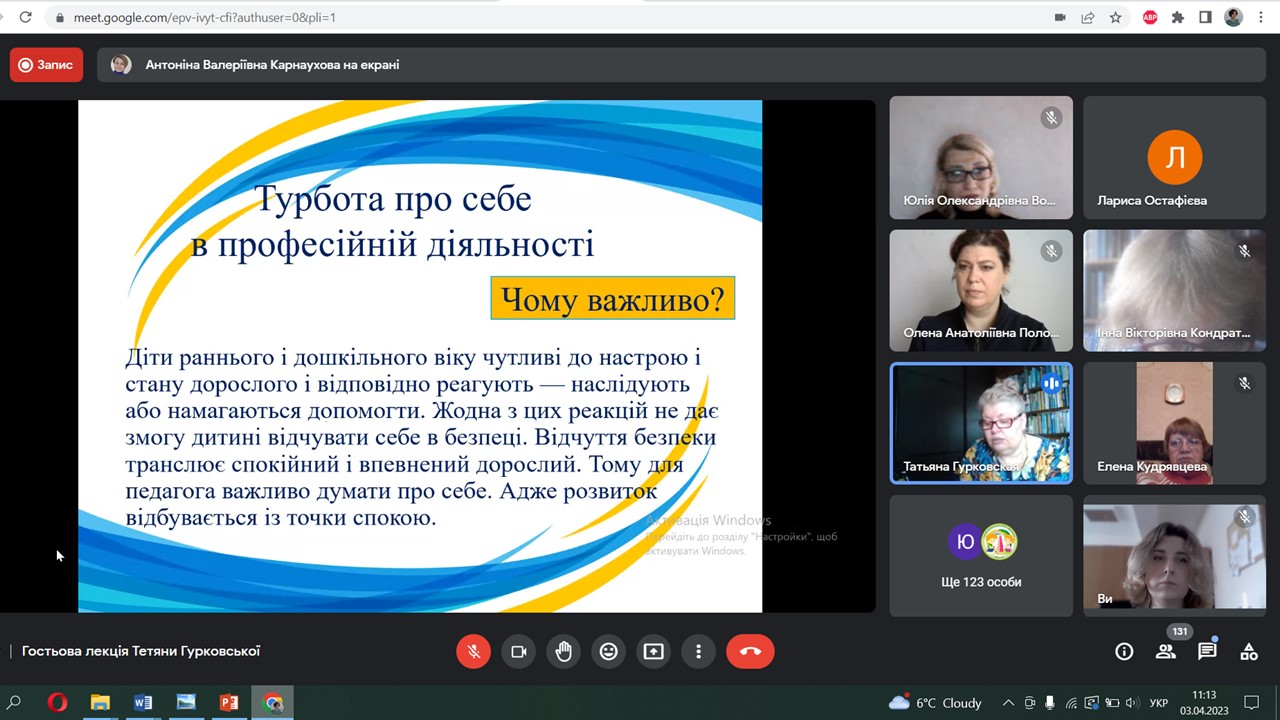Turn on the camera in Meet
Viewport: 1280px width, 720px height.
518,651
